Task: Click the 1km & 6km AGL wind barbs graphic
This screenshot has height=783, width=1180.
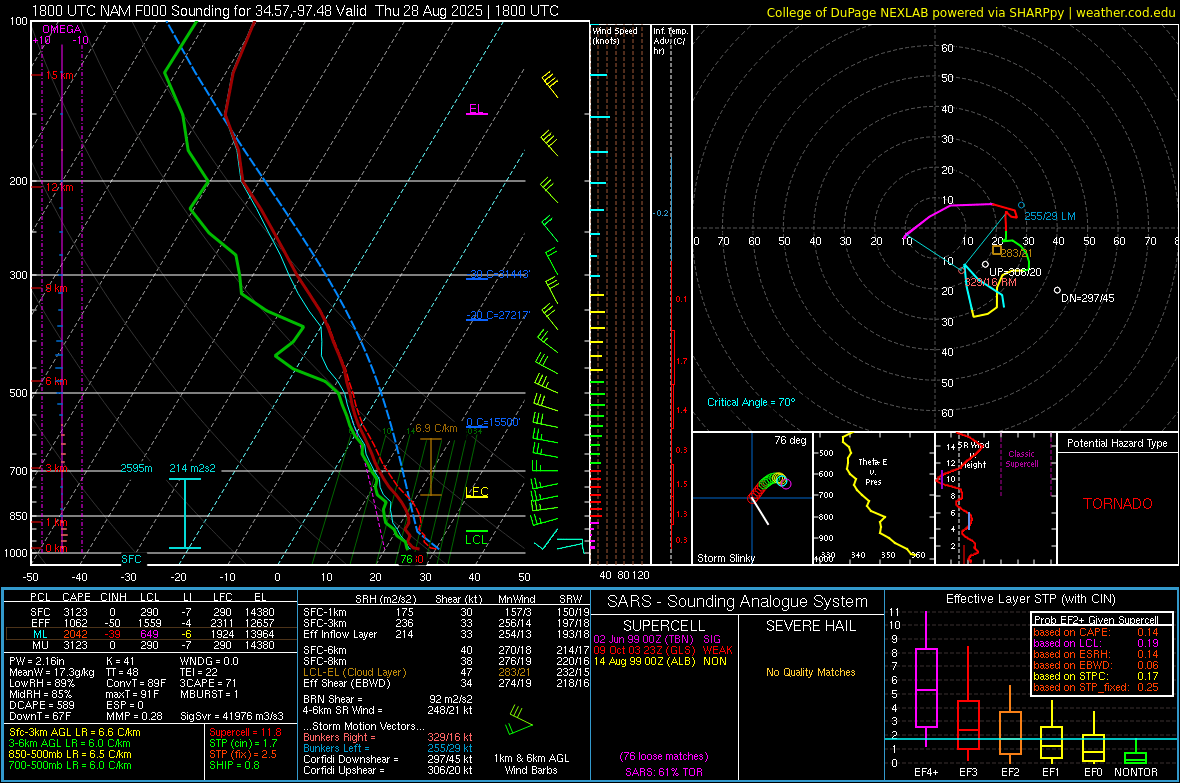Action: pos(519,721)
